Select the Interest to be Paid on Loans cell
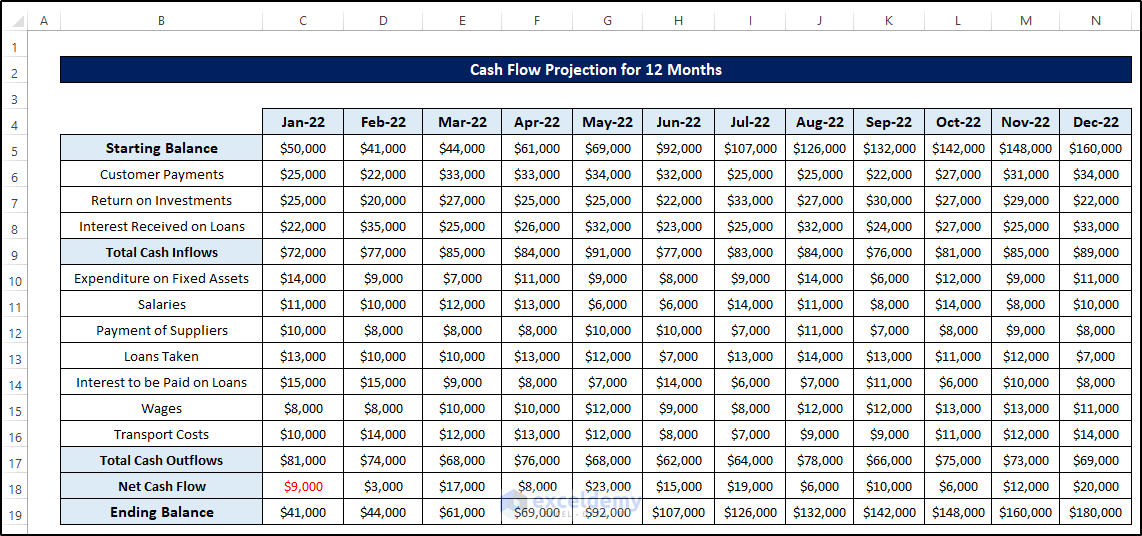This screenshot has width=1142, height=536. click(x=161, y=382)
